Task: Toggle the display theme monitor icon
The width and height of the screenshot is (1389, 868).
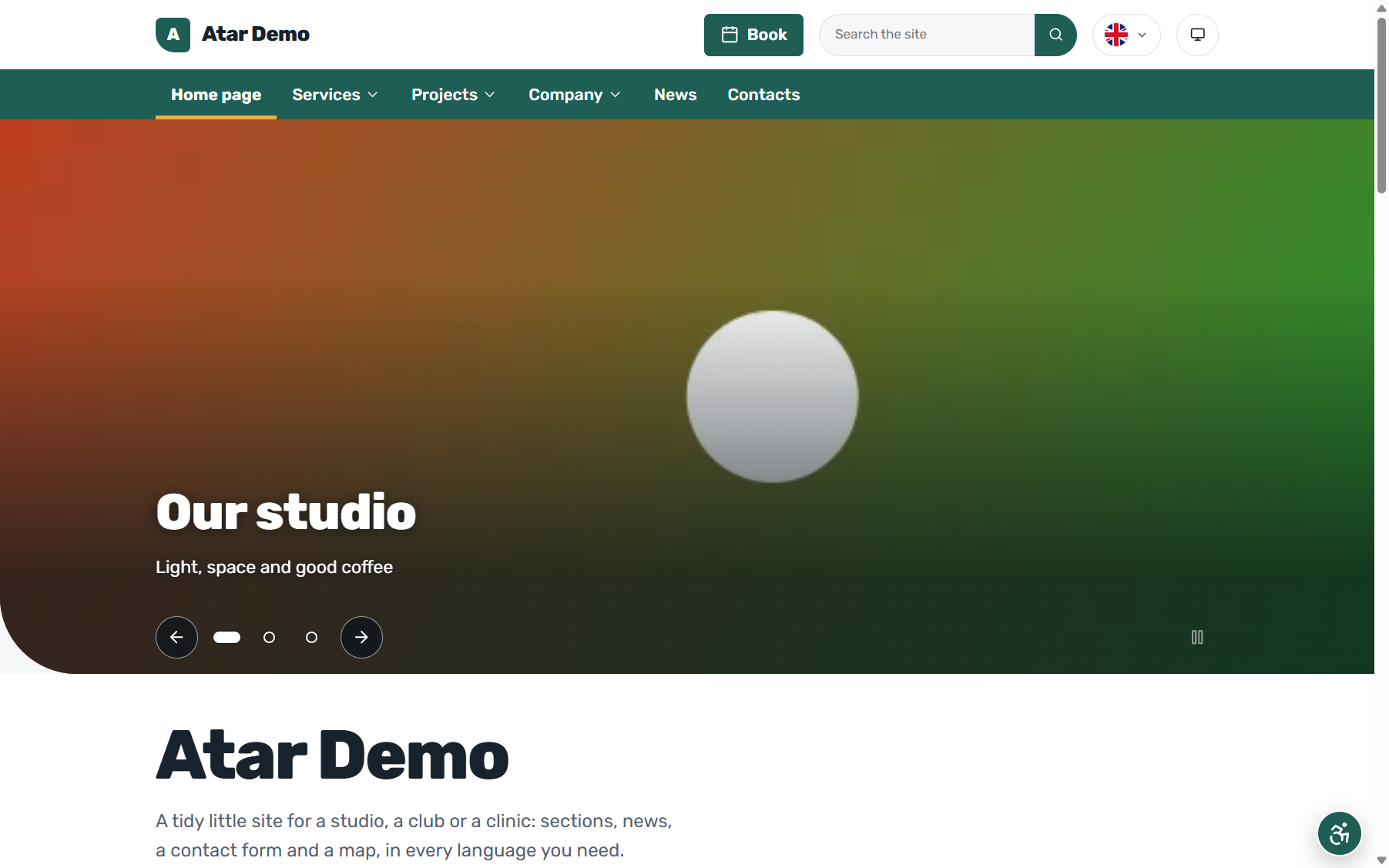Action: click(1197, 35)
